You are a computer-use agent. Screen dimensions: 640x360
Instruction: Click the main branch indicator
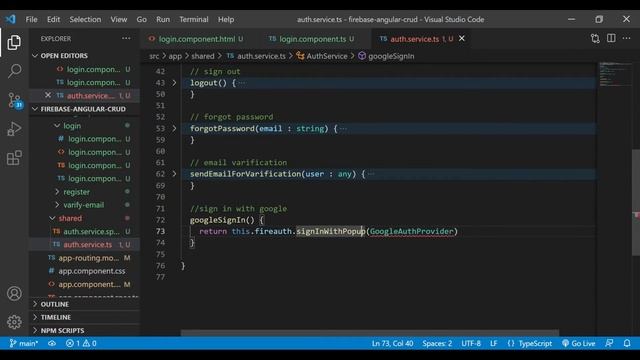23,343
